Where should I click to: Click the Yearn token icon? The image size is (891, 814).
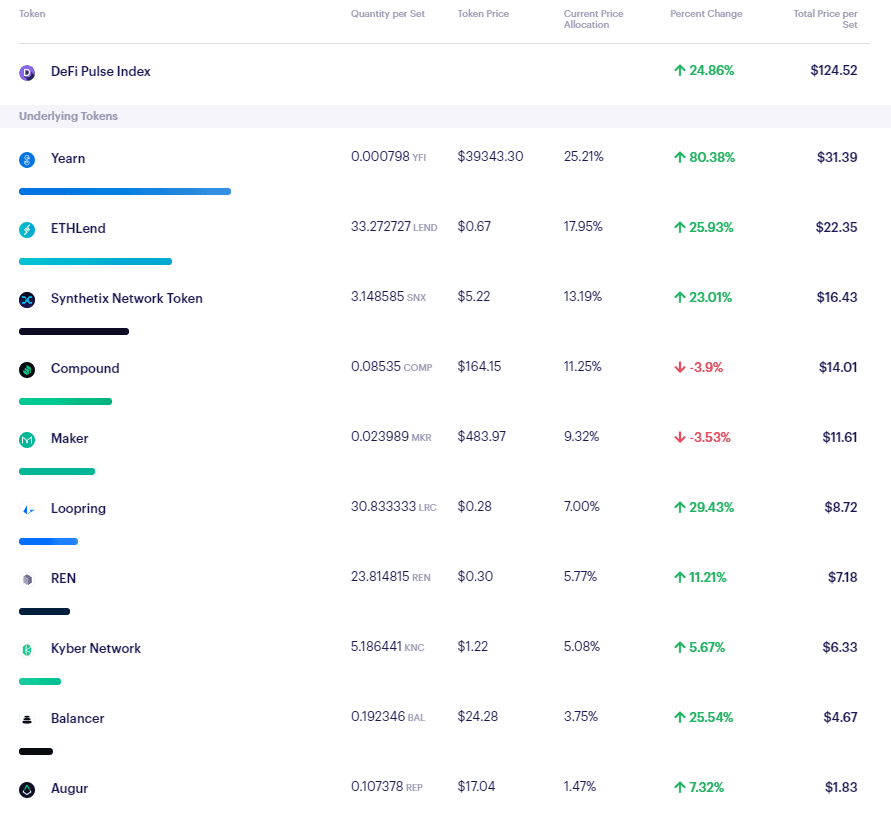(27, 160)
